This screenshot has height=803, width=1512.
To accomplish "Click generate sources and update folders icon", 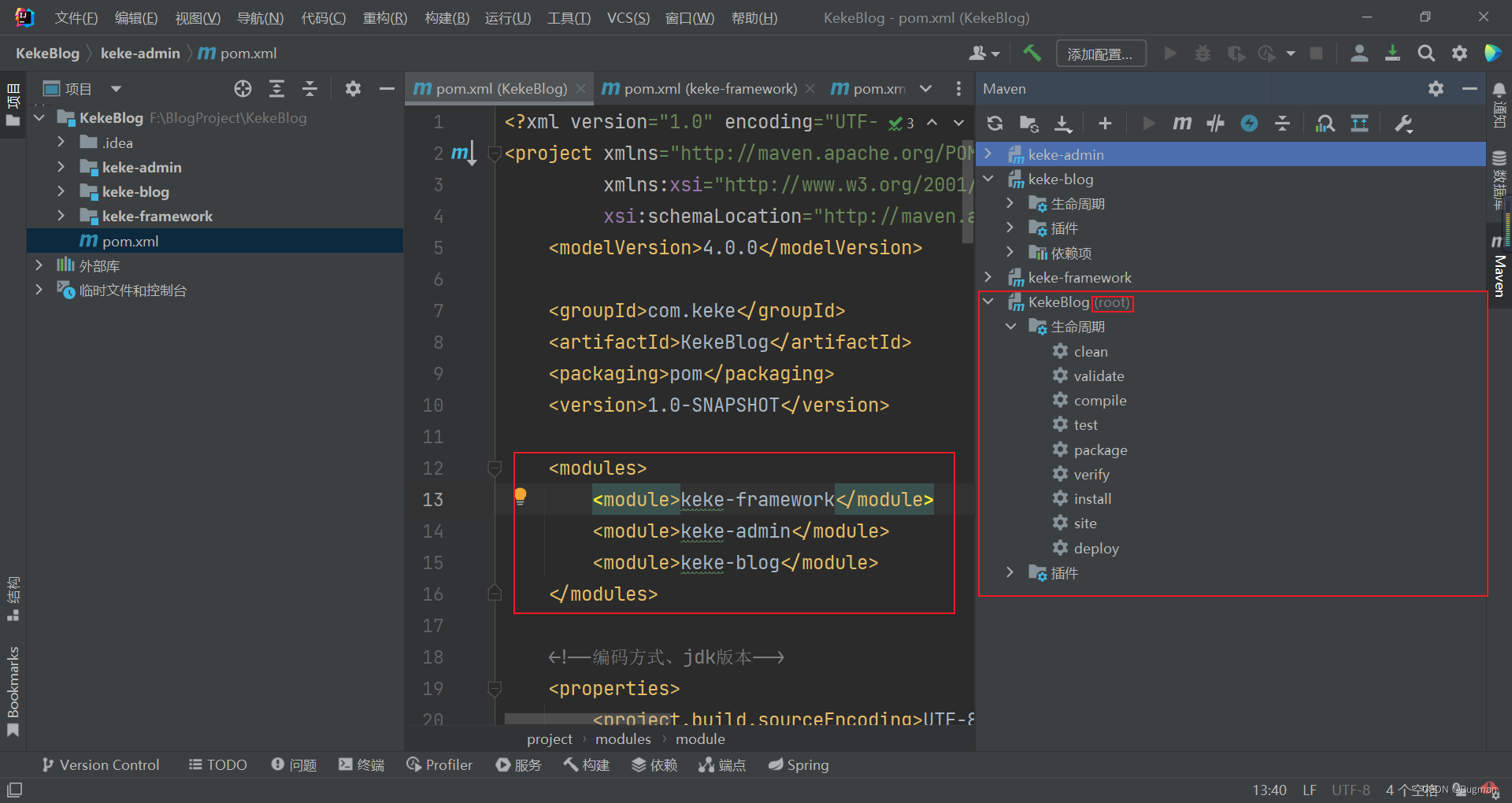I will click(x=1029, y=123).
